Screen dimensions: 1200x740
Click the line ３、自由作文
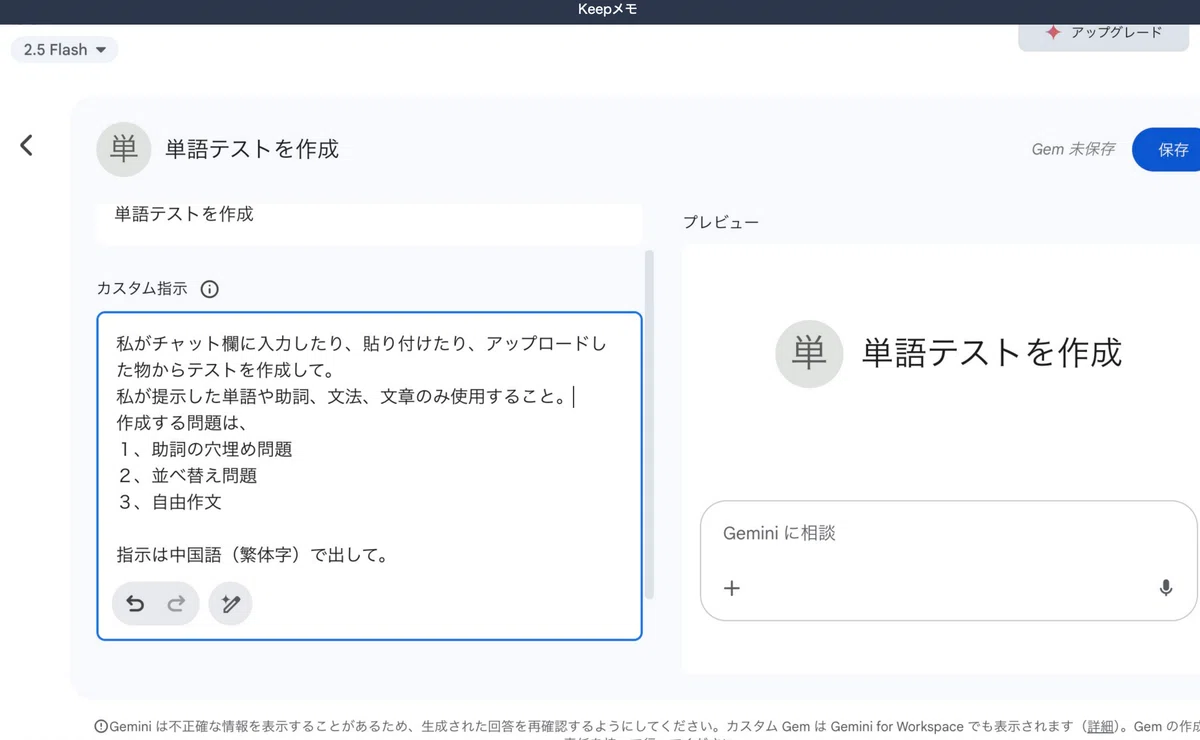tap(169, 502)
